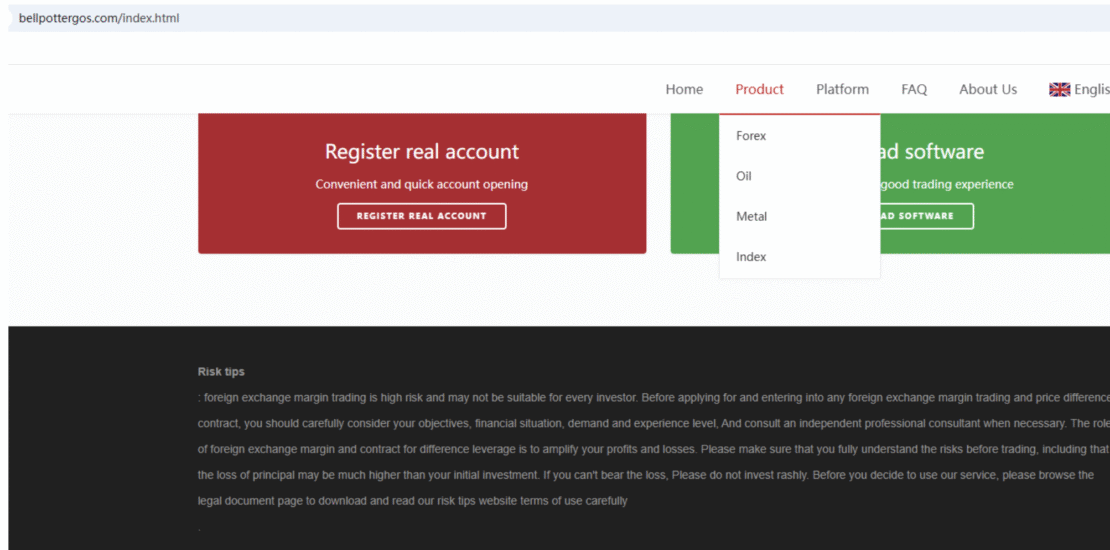Select Forex from the Product dropdown
This screenshot has width=1110, height=550.
[x=751, y=136]
